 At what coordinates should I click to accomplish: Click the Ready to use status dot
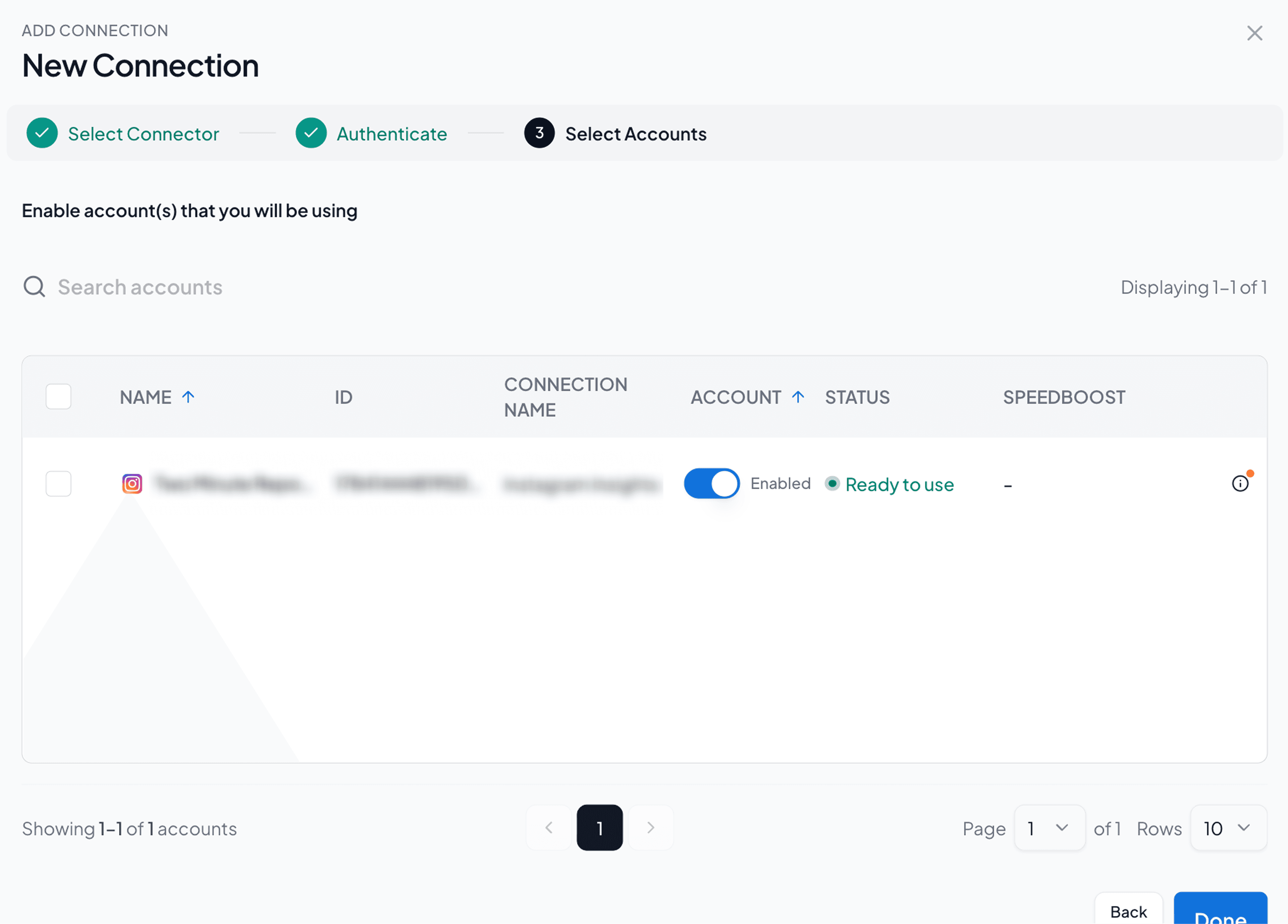832,483
